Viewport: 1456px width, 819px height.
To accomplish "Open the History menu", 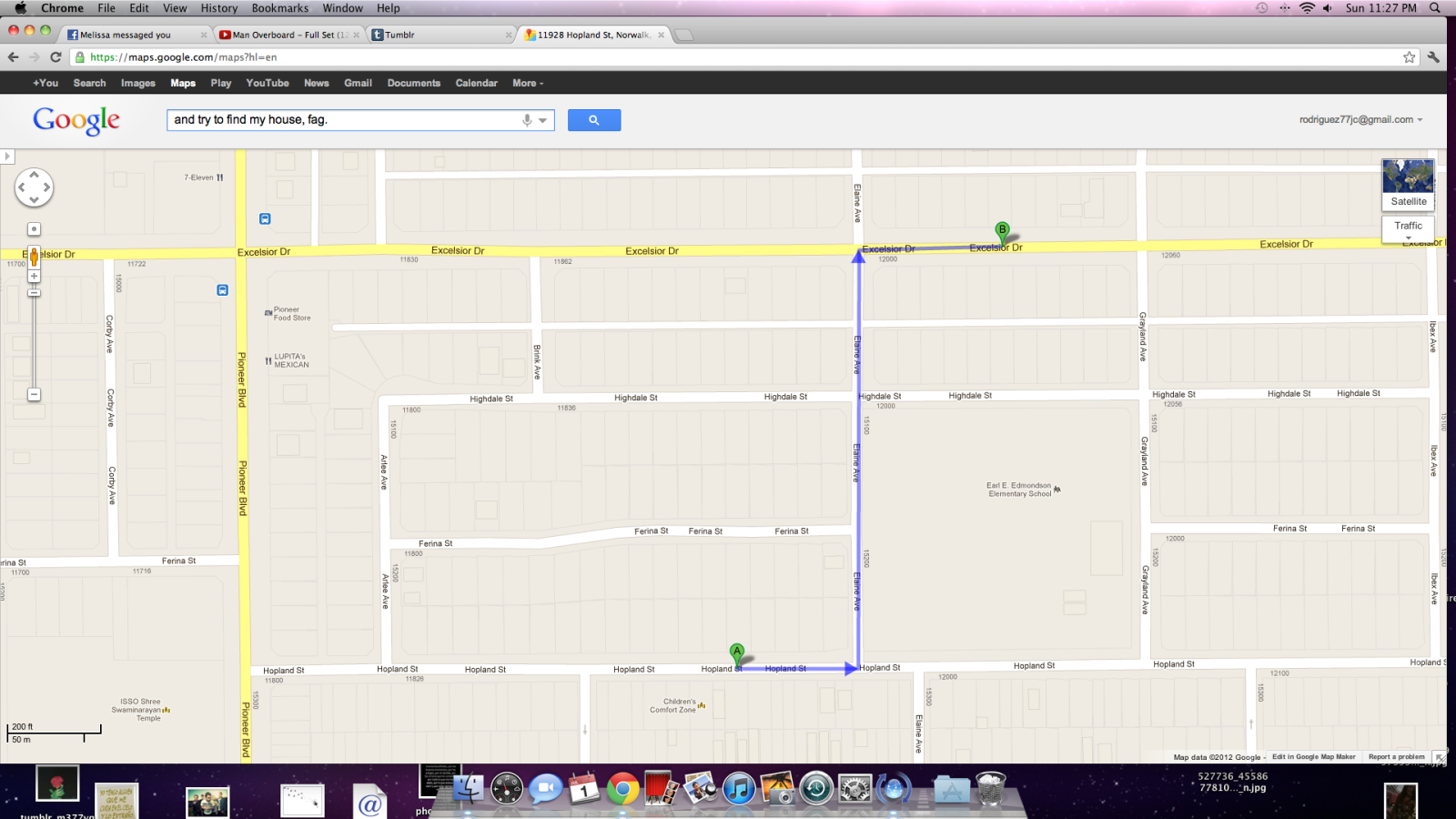I will 218,8.
